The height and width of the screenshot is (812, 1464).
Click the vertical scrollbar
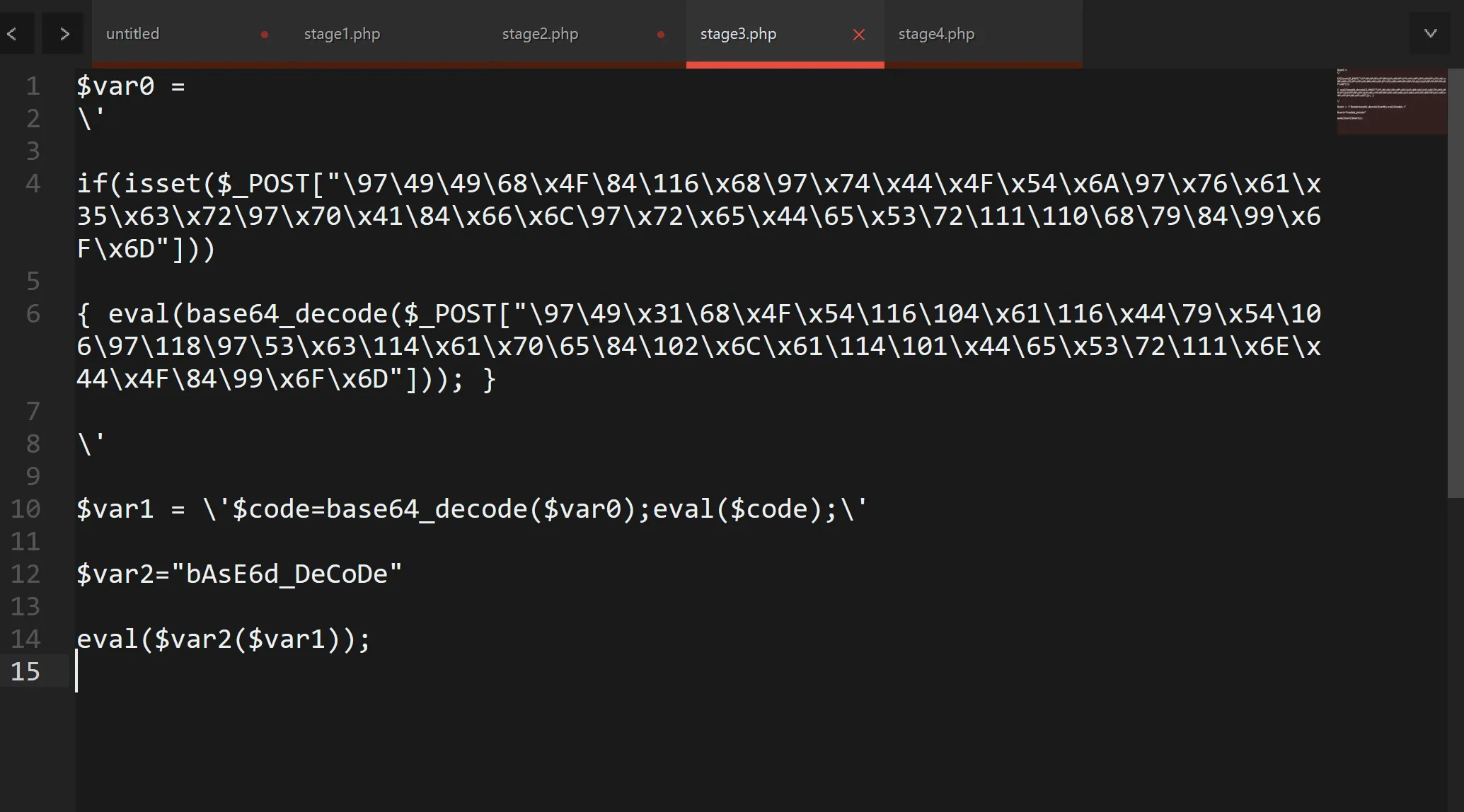(x=1455, y=283)
